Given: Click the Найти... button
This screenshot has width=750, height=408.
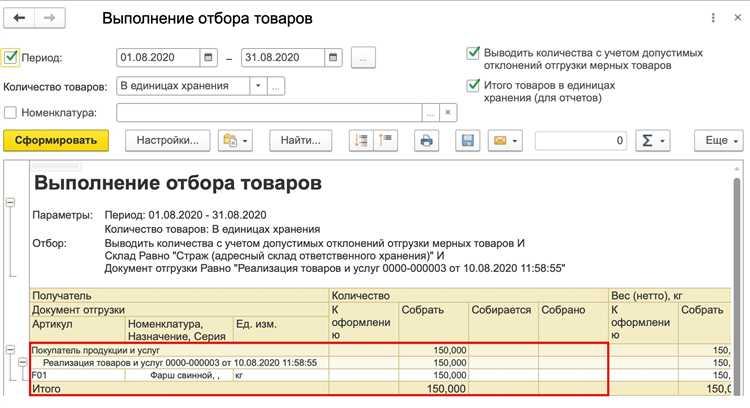Looking at the screenshot, I should tap(300, 141).
